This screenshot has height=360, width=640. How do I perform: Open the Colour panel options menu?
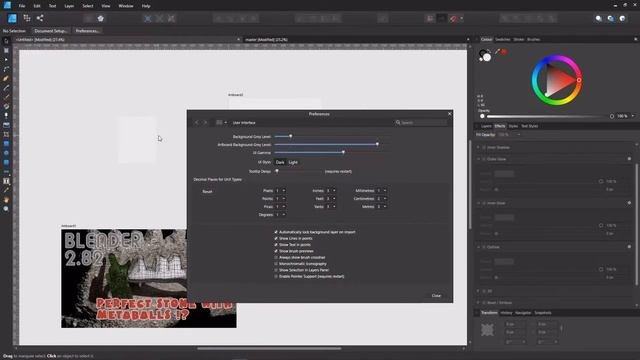[636, 39]
